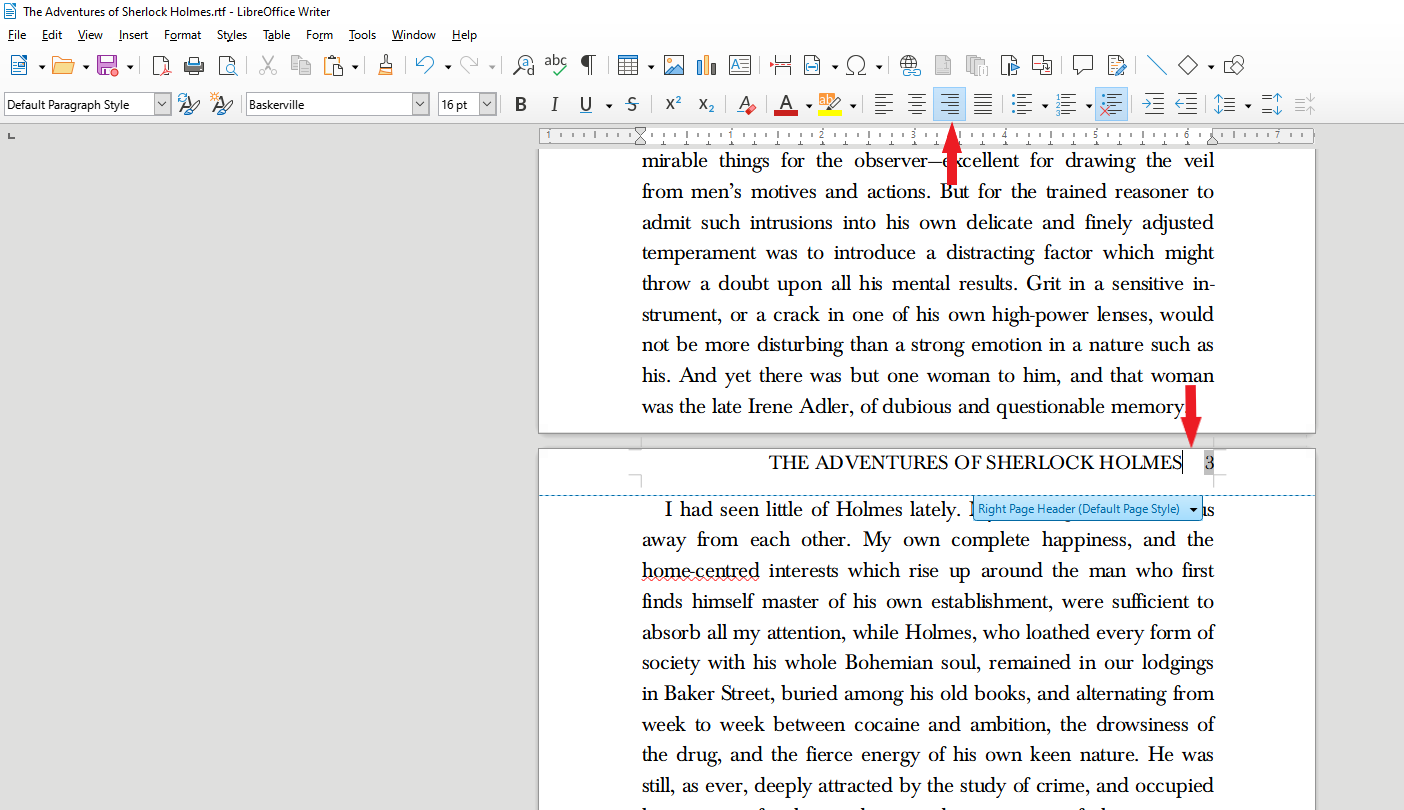Insert a footnote
This screenshot has height=810, width=1404.
[x=943, y=66]
